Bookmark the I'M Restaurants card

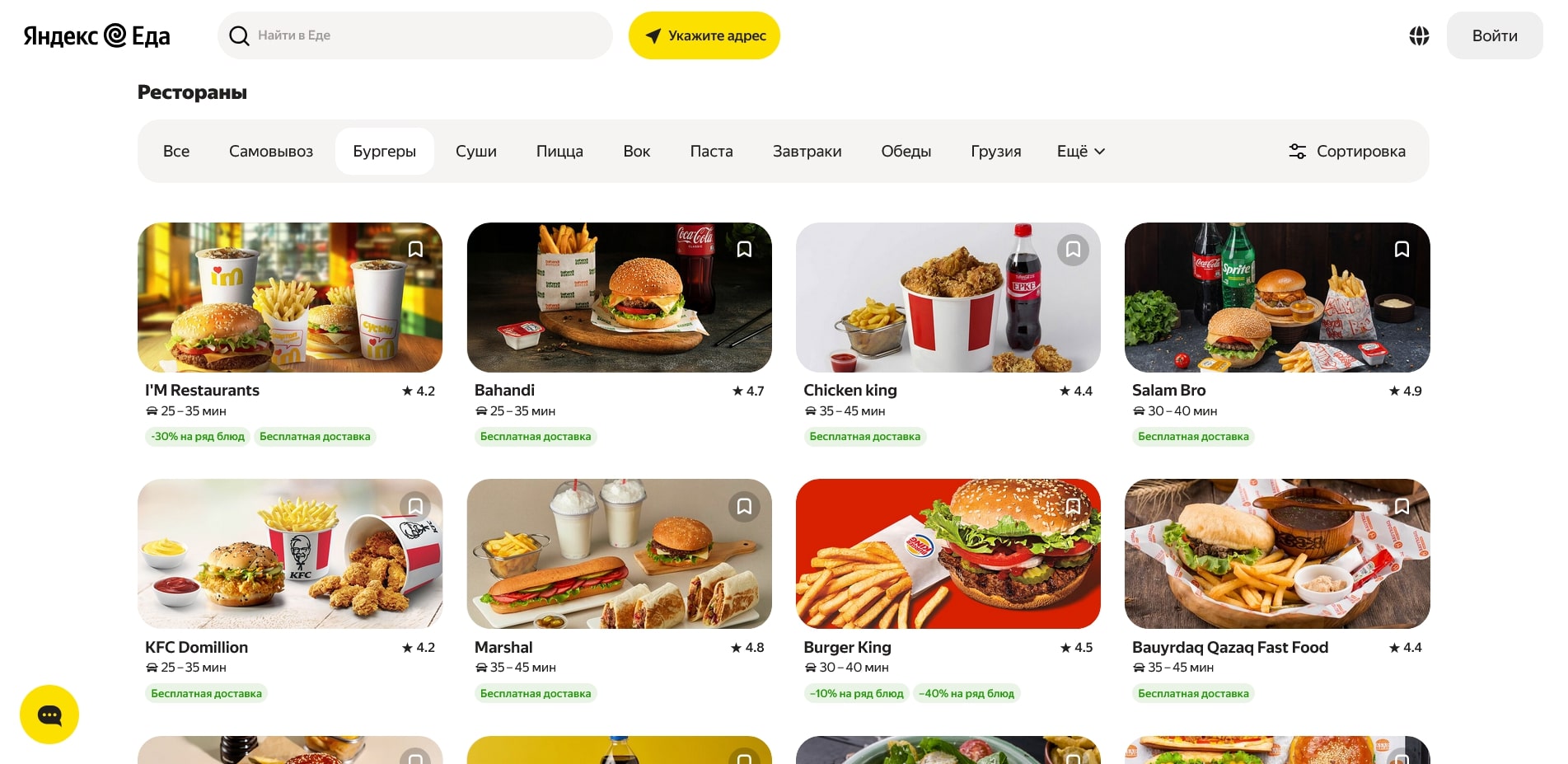click(415, 250)
